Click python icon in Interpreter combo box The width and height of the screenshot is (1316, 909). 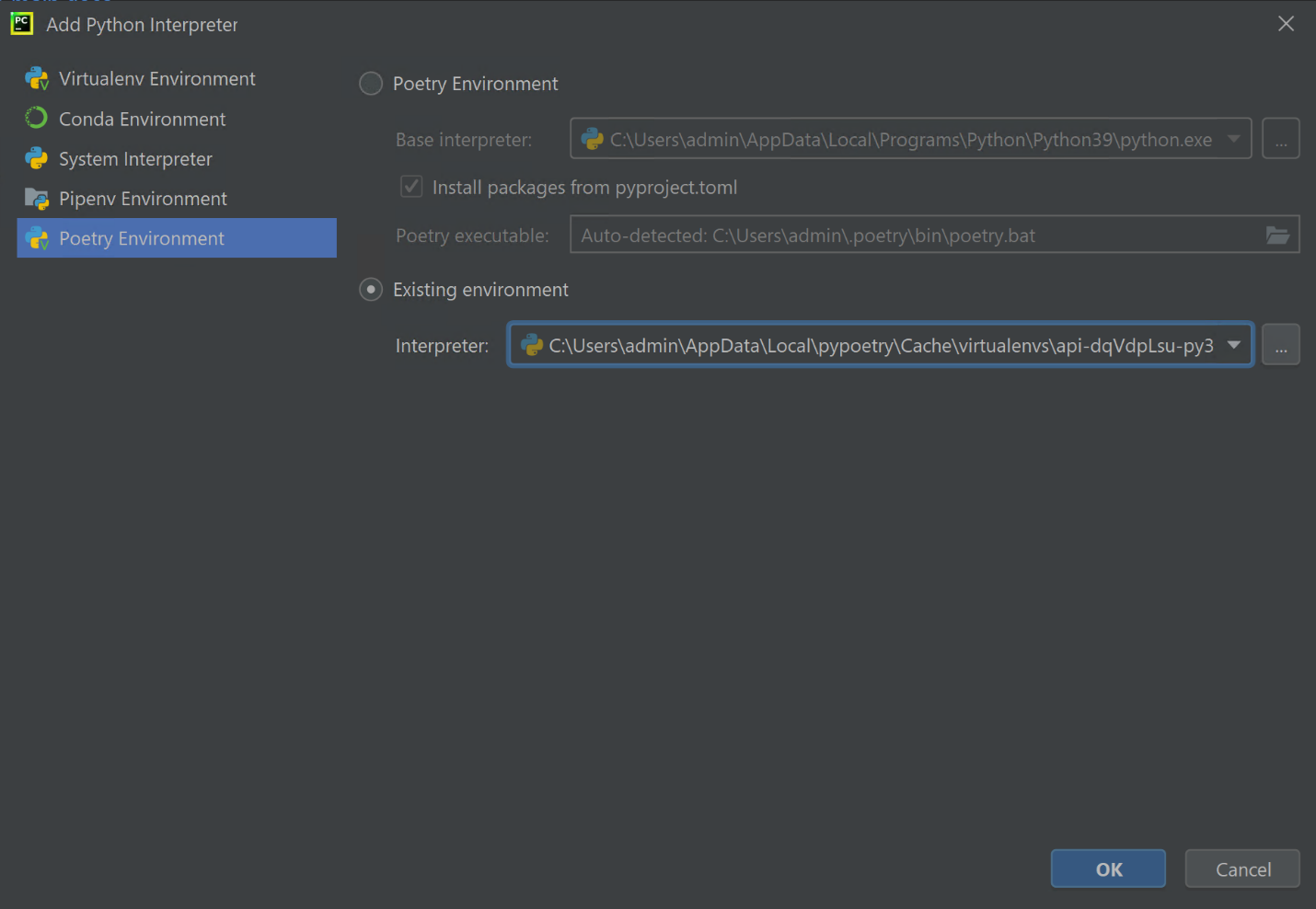tap(532, 345)
